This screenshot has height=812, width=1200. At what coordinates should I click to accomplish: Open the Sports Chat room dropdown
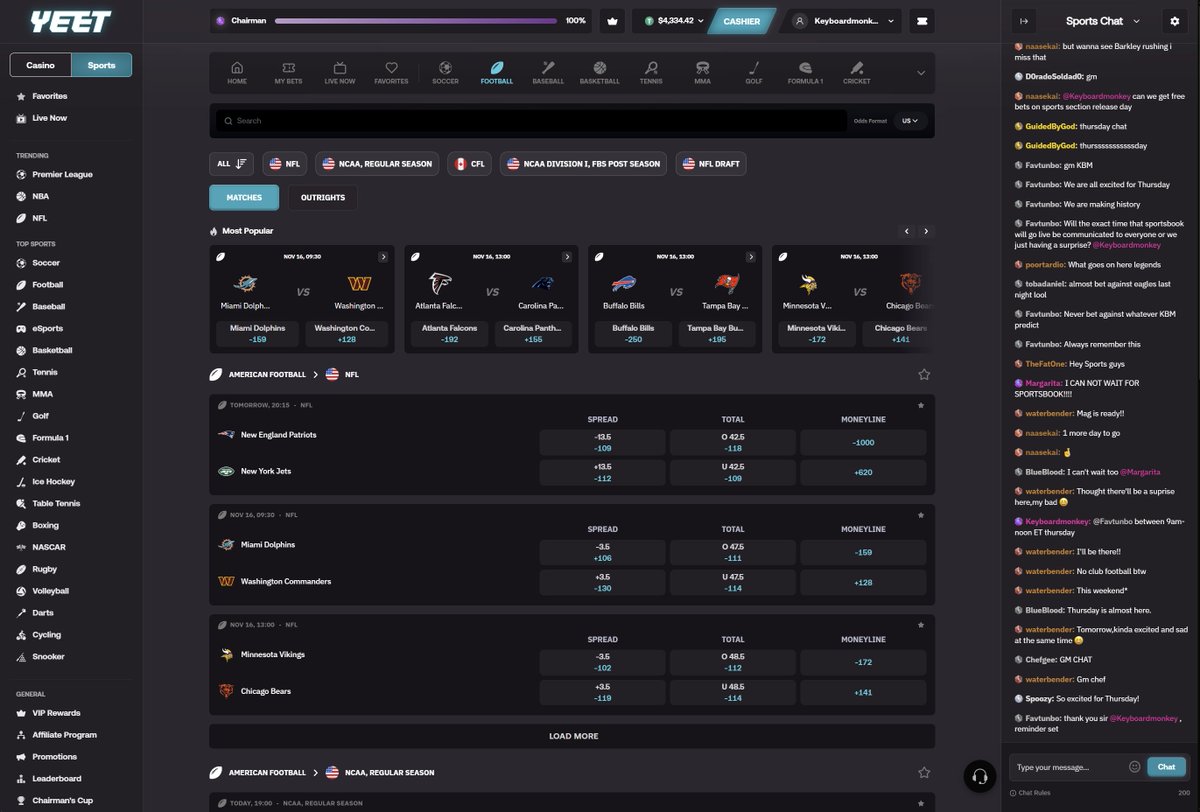coord(1100,20)
